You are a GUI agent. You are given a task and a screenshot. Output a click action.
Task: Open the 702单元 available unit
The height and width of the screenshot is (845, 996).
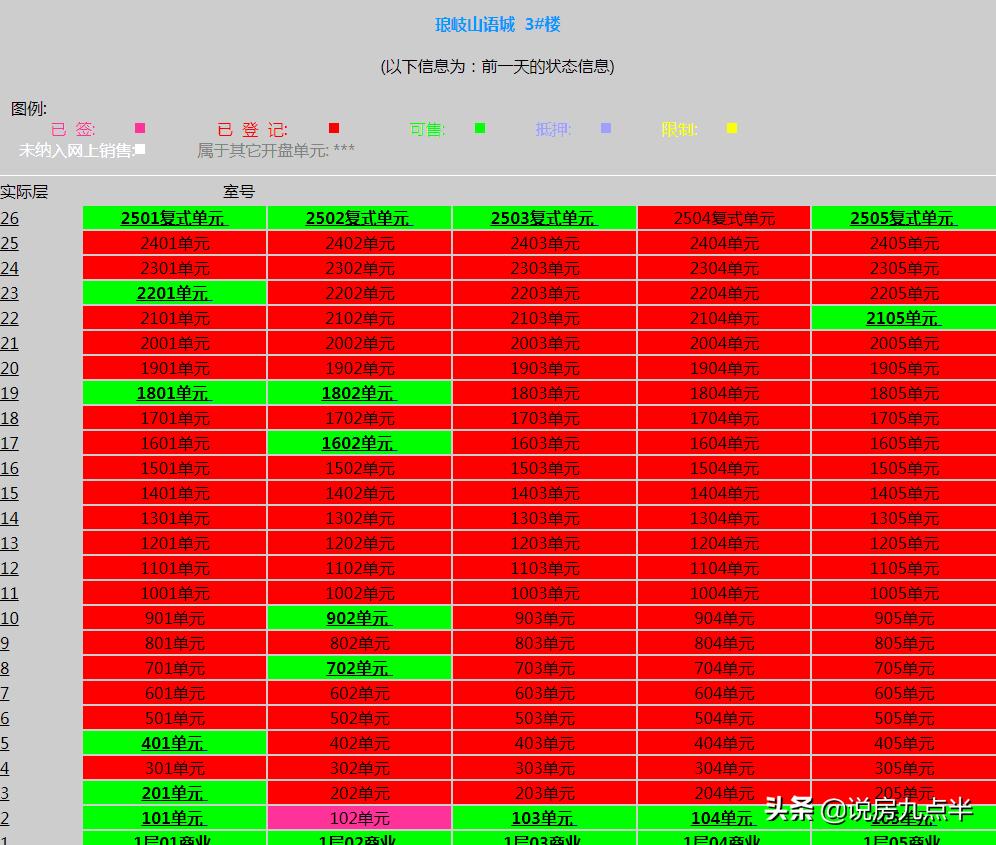tap(359, 668)
